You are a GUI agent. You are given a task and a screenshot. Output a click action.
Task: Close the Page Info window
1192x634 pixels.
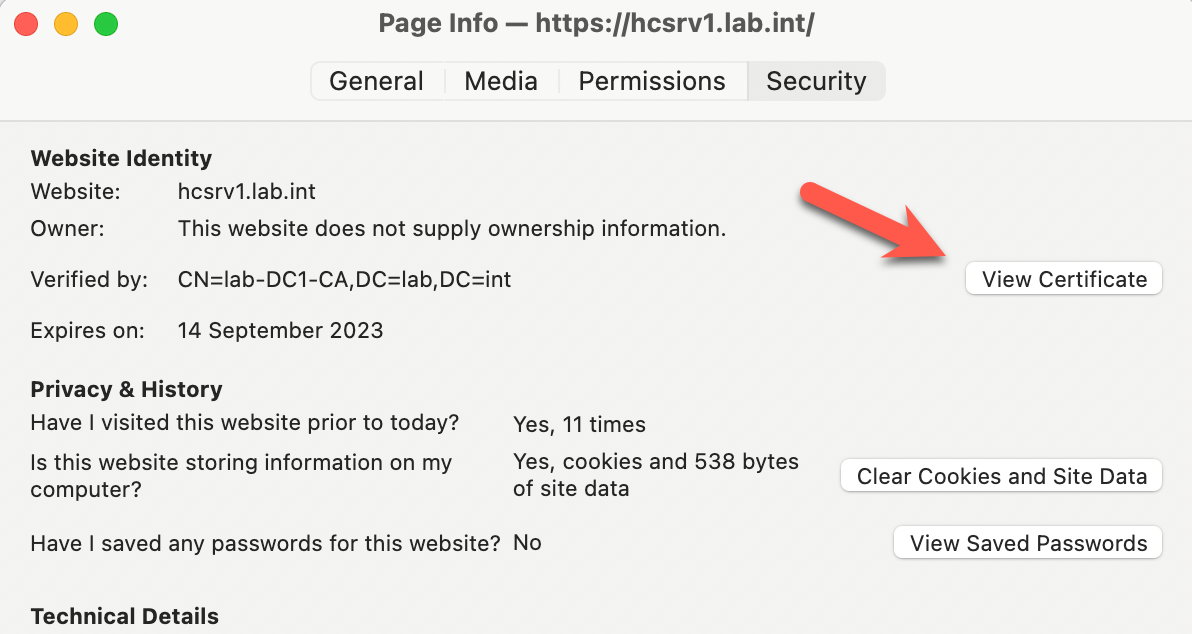pyautogui.click(x=26, y=24)
